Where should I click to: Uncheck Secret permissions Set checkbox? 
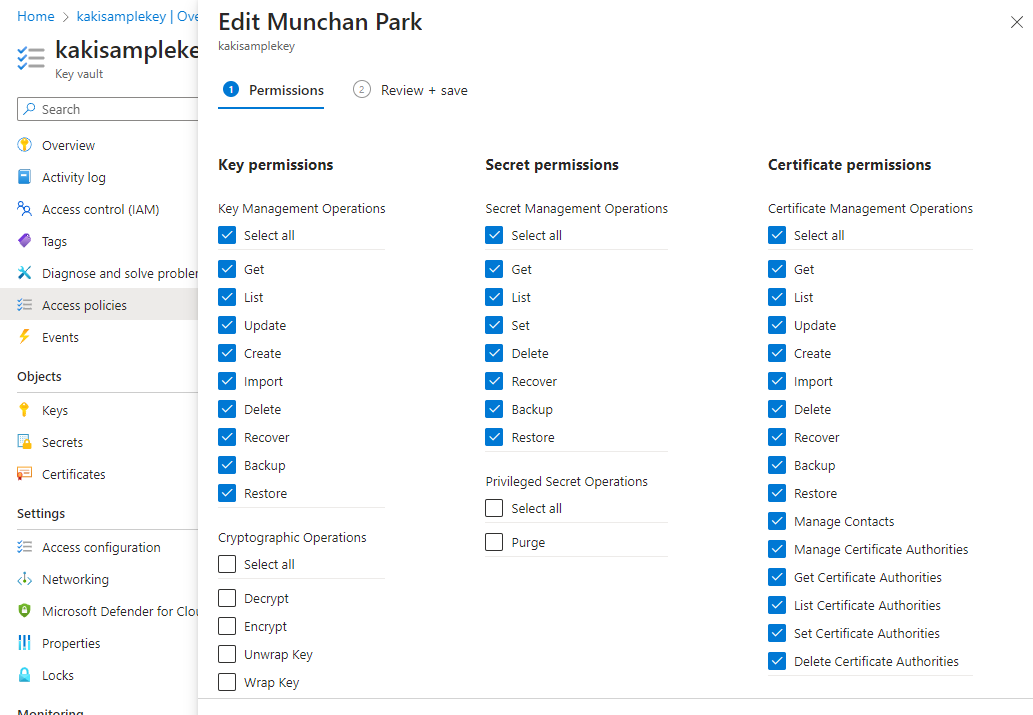pyautogui.click(x=494, y=325)
